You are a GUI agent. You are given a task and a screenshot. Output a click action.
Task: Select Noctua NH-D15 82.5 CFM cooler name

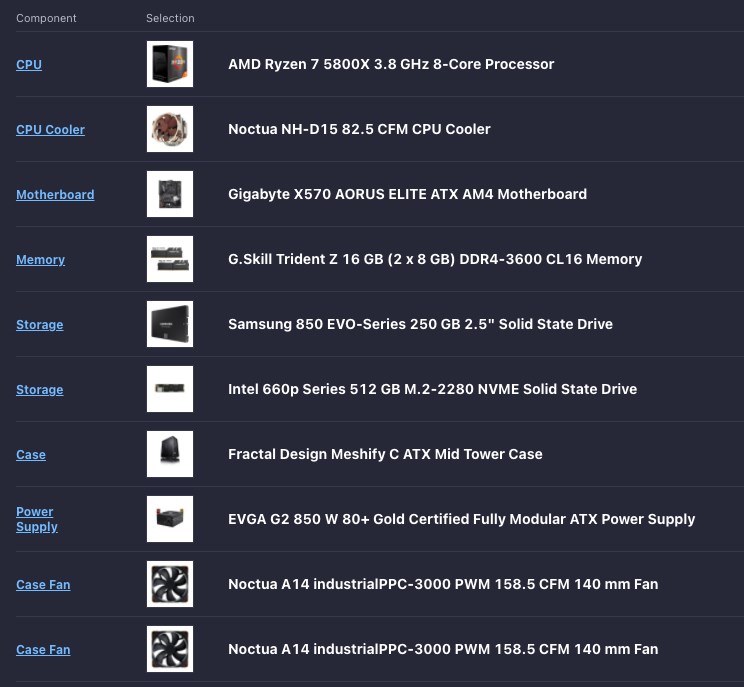coord(359,129)
